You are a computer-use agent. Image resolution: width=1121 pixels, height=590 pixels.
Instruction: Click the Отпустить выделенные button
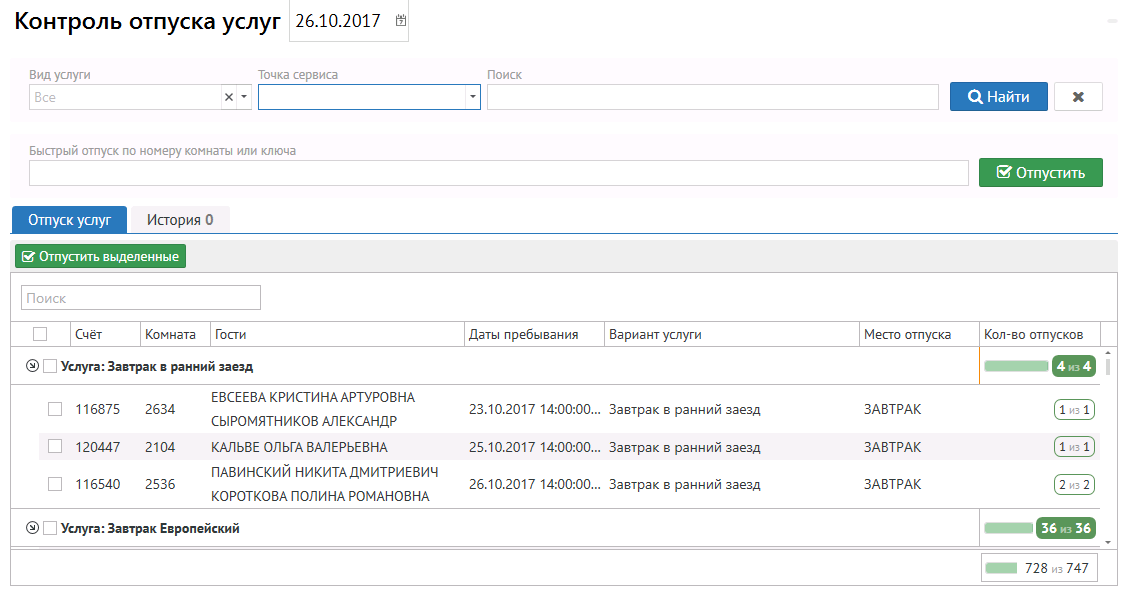(x=101, y=256)
